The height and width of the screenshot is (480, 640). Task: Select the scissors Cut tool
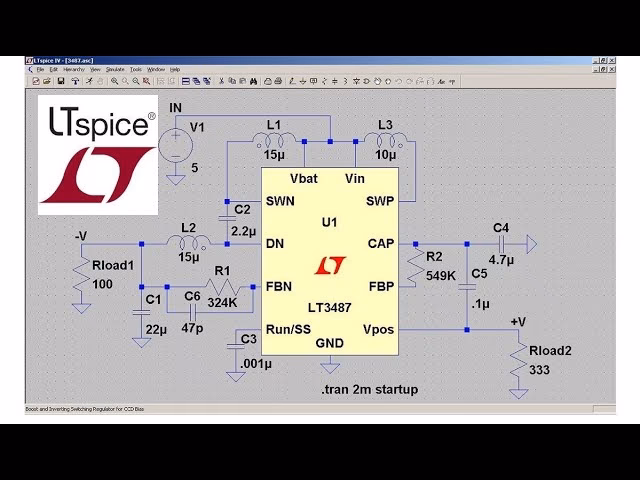(x=221, y=81)
